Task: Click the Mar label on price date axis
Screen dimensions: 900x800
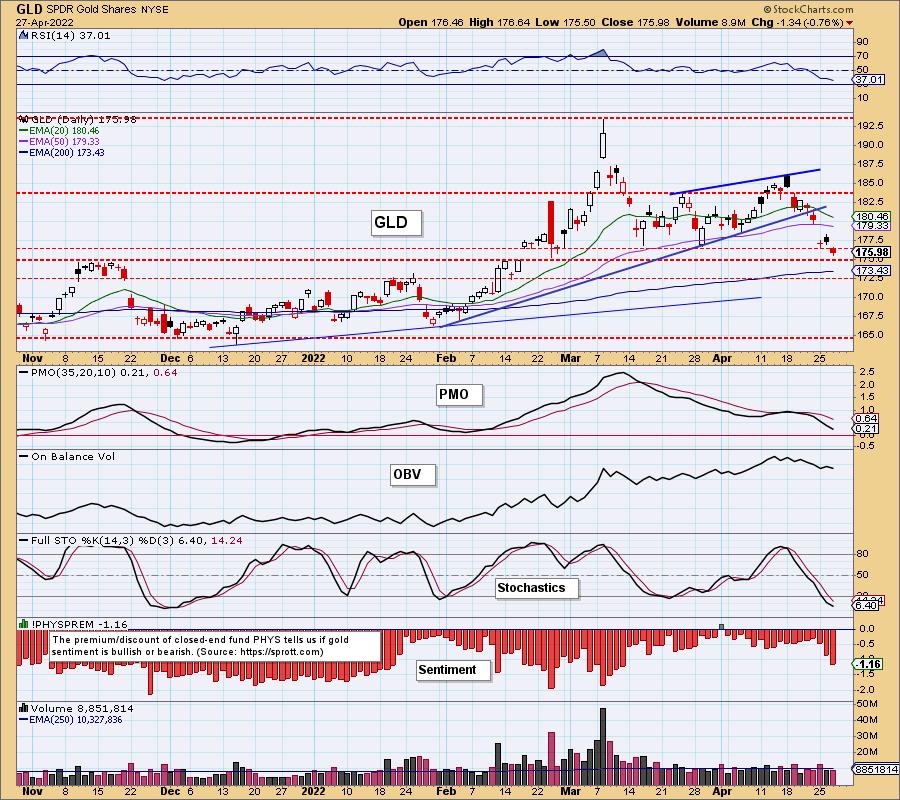Action: [x=570, y=359]
